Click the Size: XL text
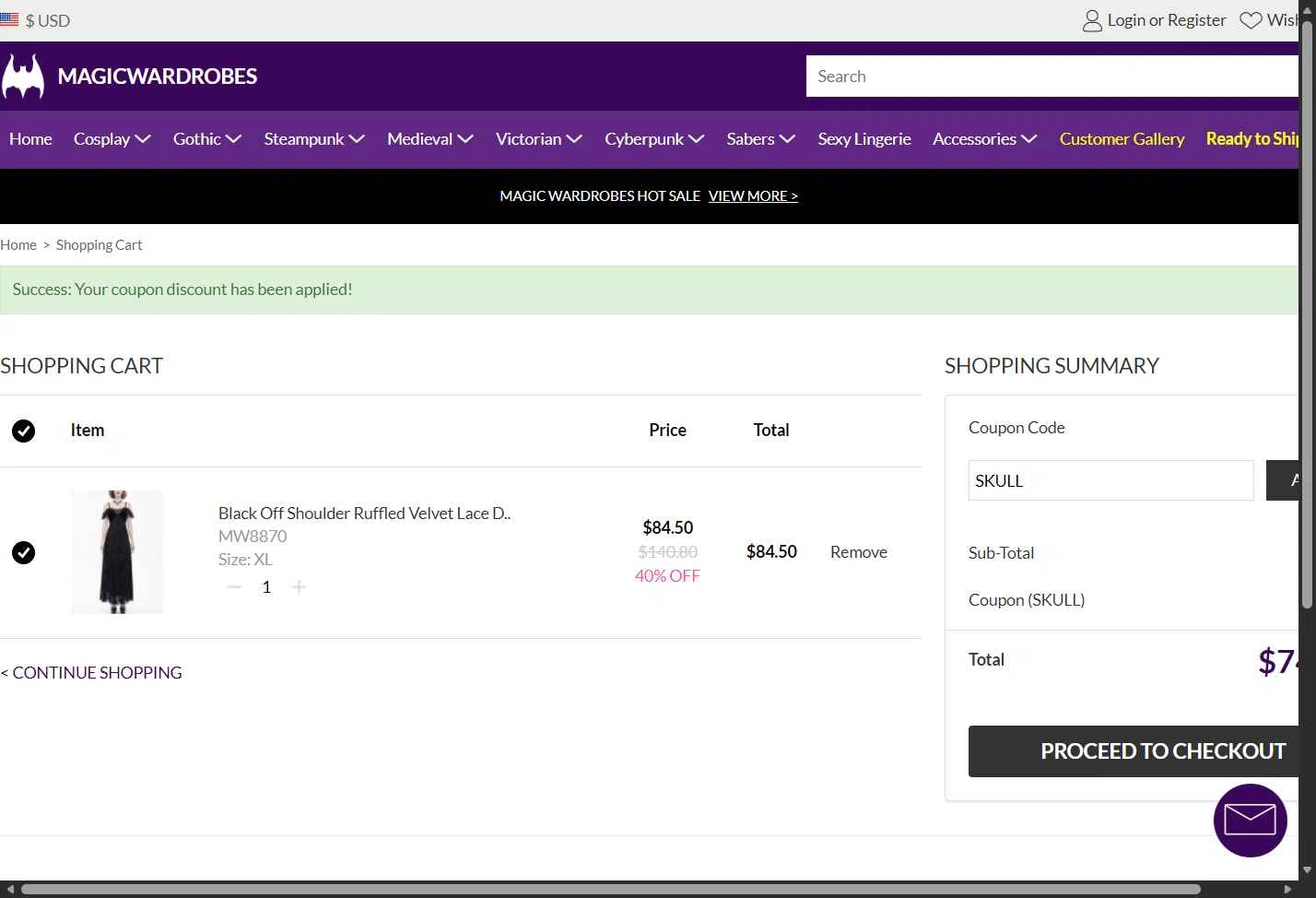The image size is (1316, 898). pos(245,560)
